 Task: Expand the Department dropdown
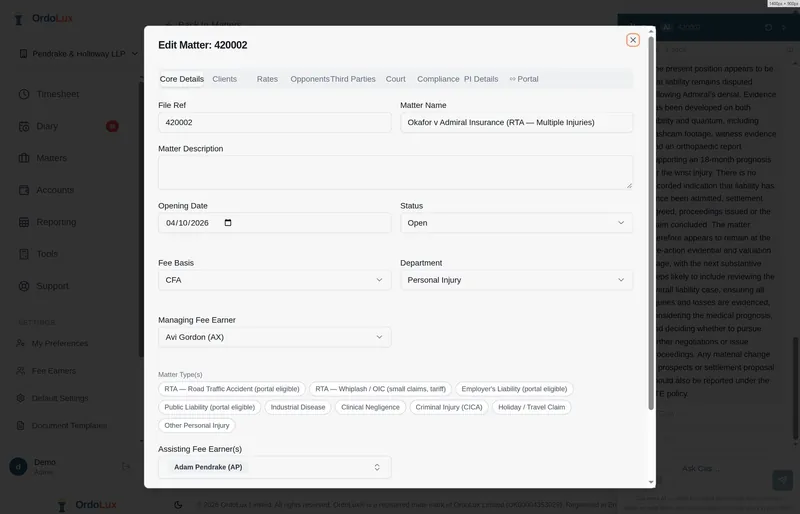pyautogui.click(x=516, y=280)
